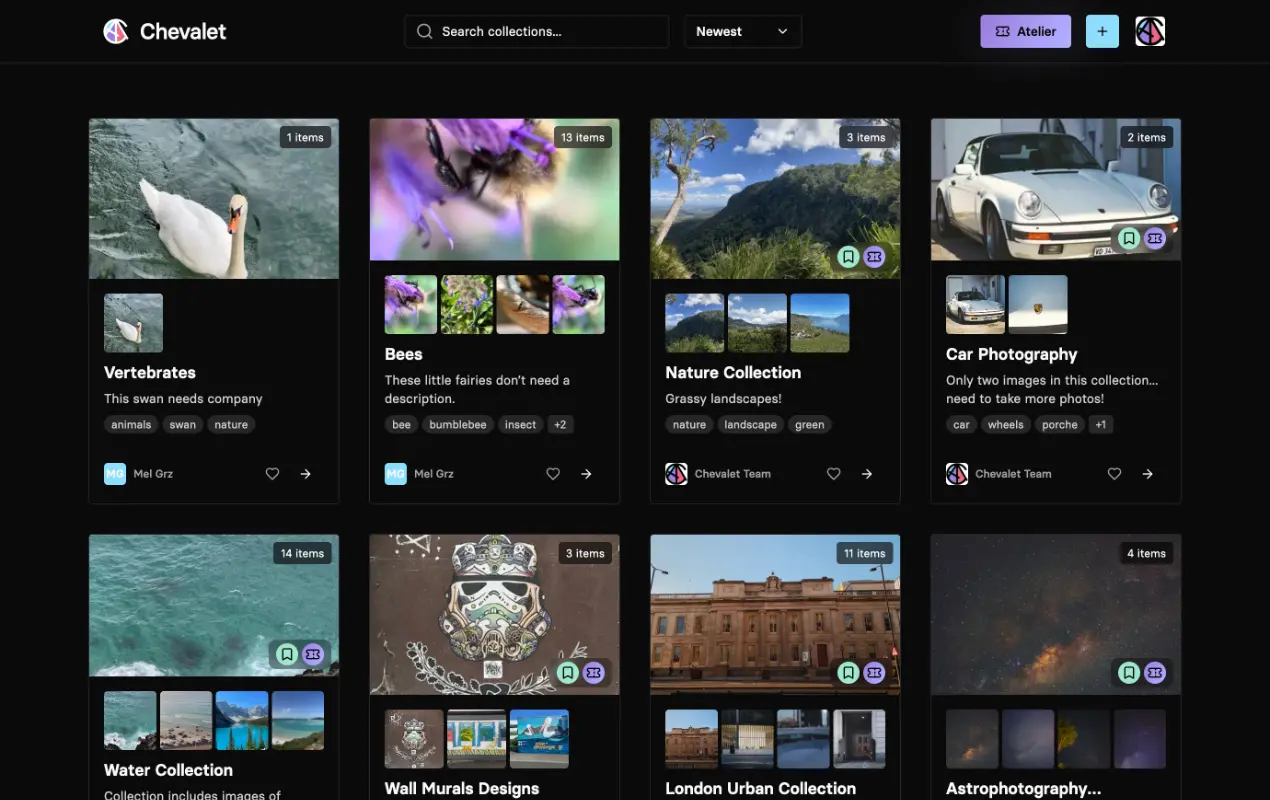Expand the +2 hidden tags on Bees

coord(560,425)
